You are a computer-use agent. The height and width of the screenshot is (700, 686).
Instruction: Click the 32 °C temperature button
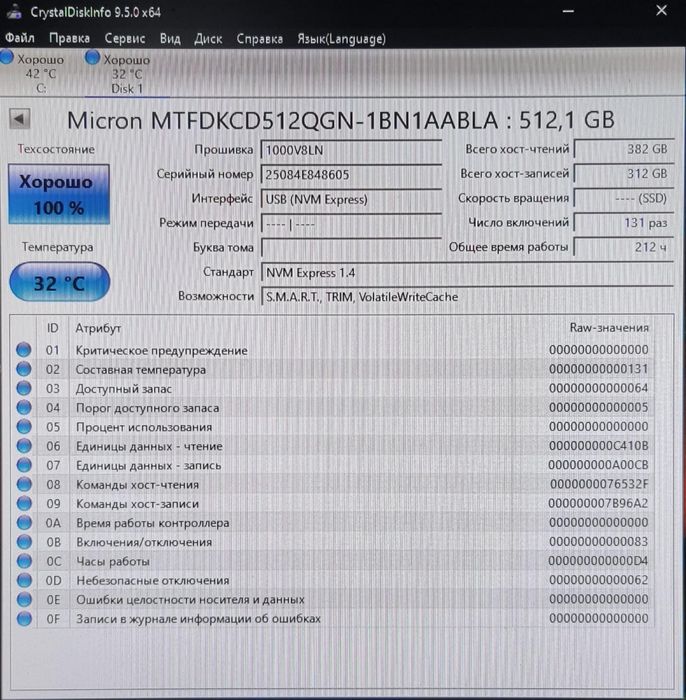[59, 283]
